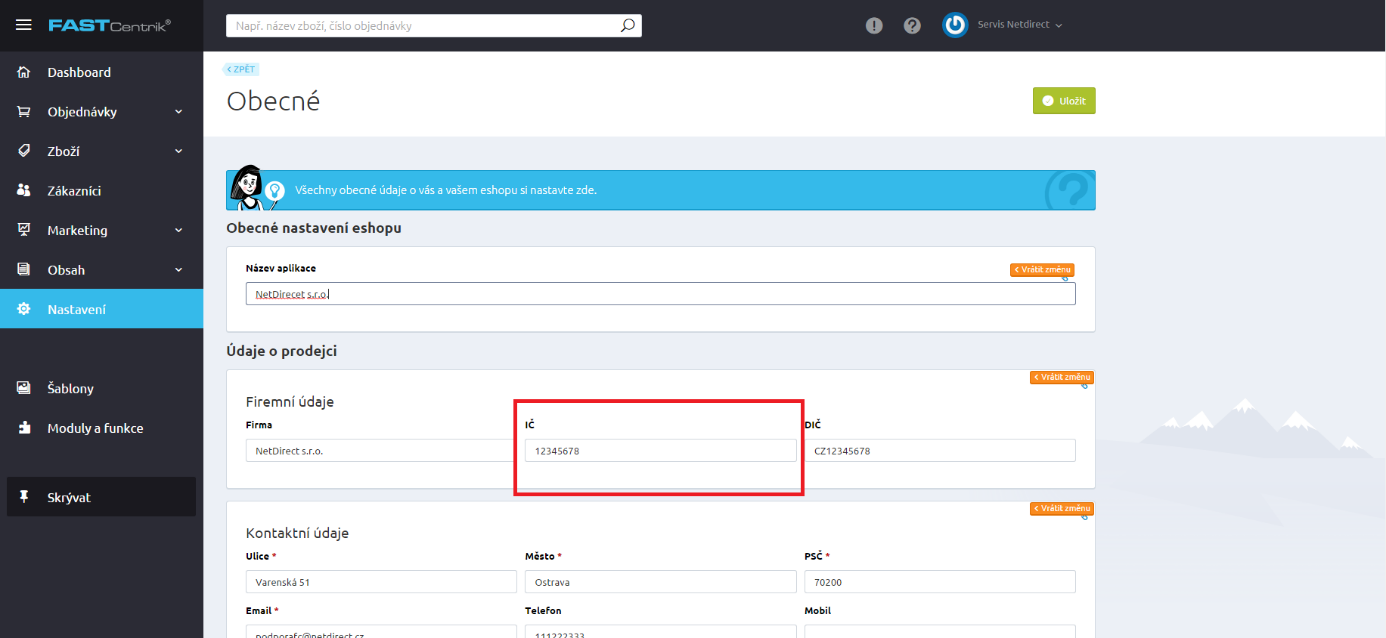Click the Marketing presentation icon
Screen dimensions: 1386x638
coord(24,230)
